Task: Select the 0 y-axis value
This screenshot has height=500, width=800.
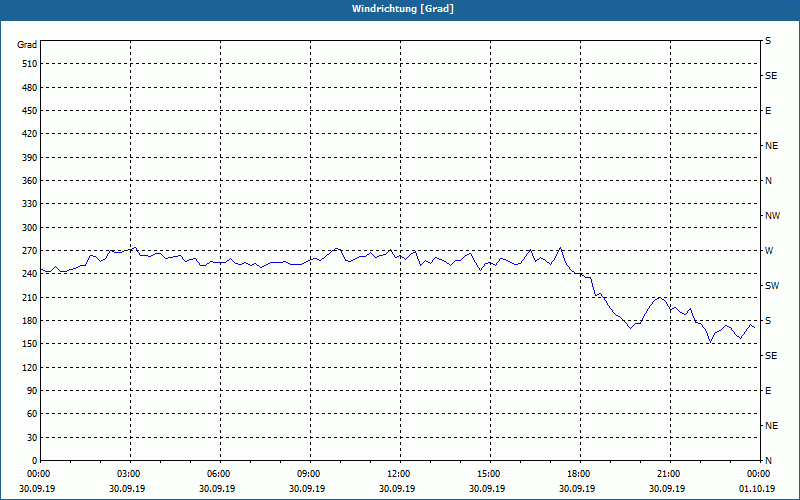Action: [x=34, y=461]
